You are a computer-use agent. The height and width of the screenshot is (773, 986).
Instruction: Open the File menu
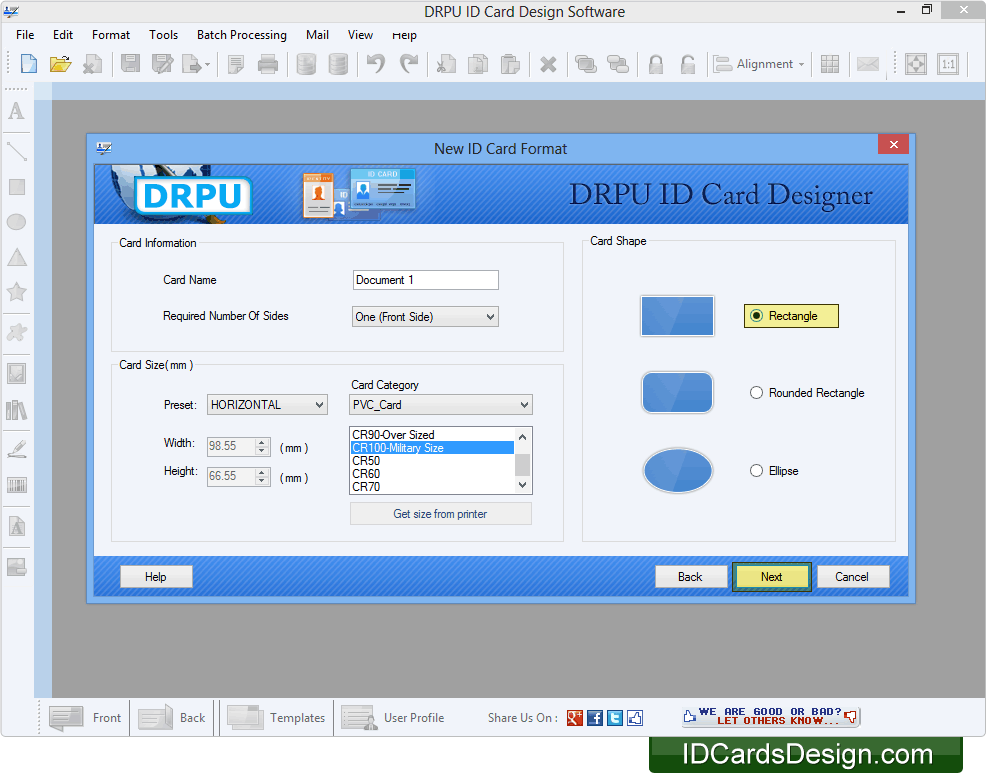point(25,35)
